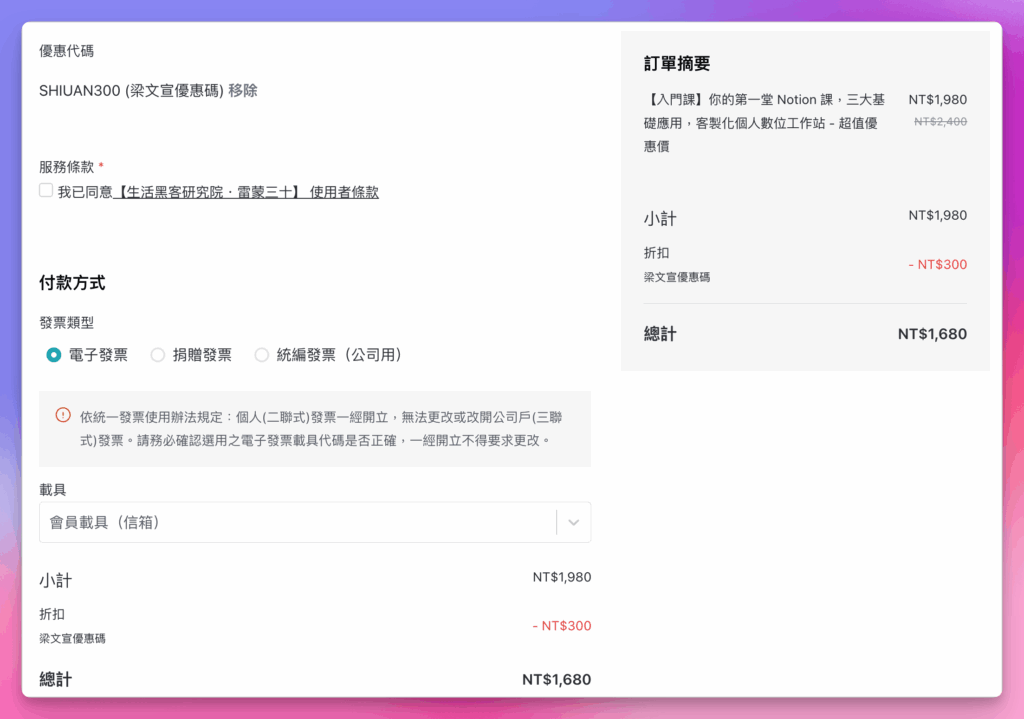Screen dimensions: 1024x719
Task: Remove the SHIUAN300 coupon code
Action: click(x=243, y=90)
